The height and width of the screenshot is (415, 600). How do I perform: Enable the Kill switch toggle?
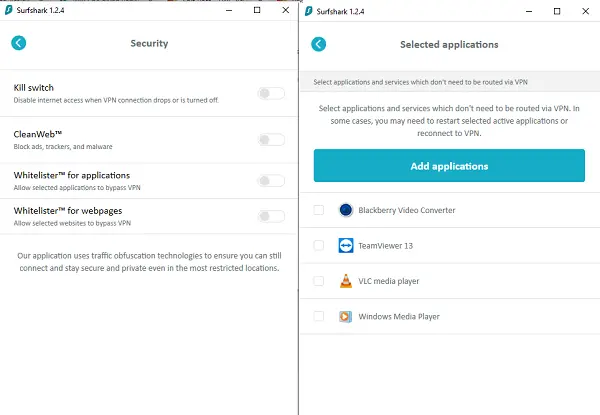coord(271,93)
